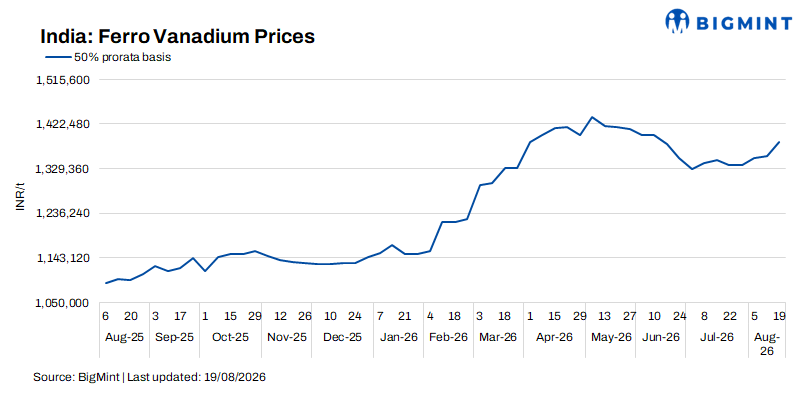Viewport: 800px width, 399px height.
Task: Click the last data point at Aug-26 19
Action: [780, 142]
